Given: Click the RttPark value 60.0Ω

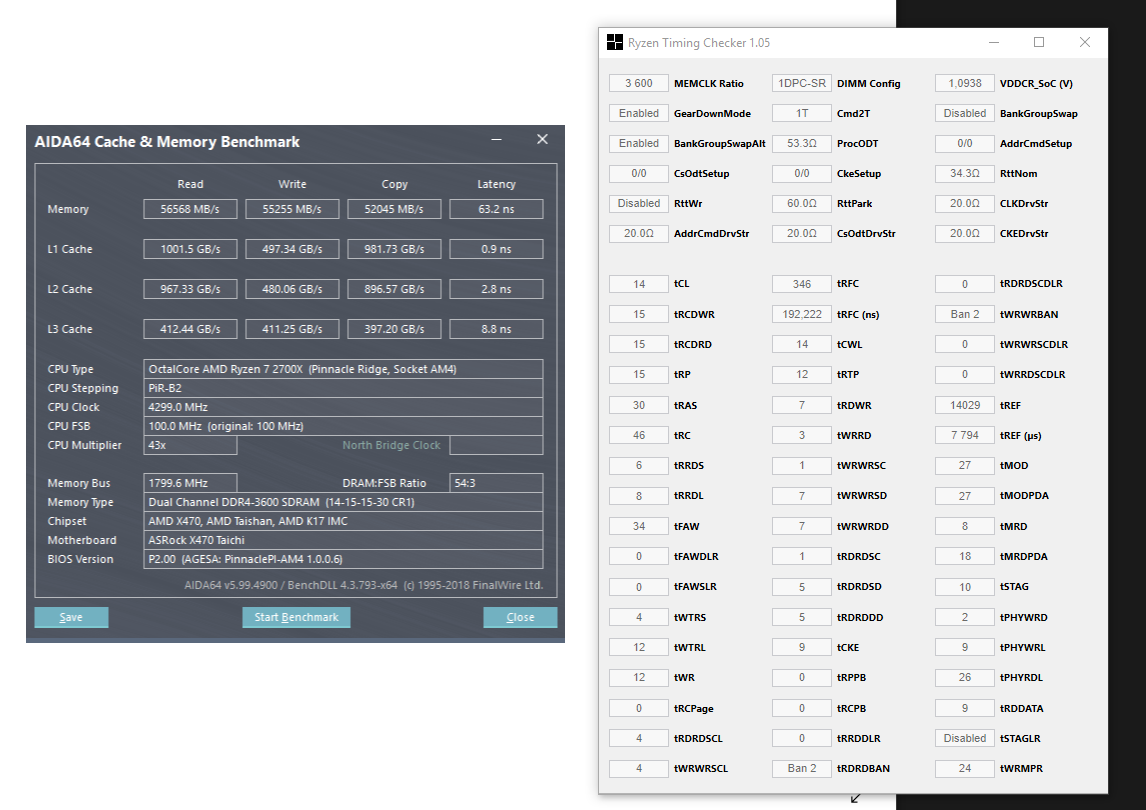Looking at the screenshot, I should pos(802,203).
